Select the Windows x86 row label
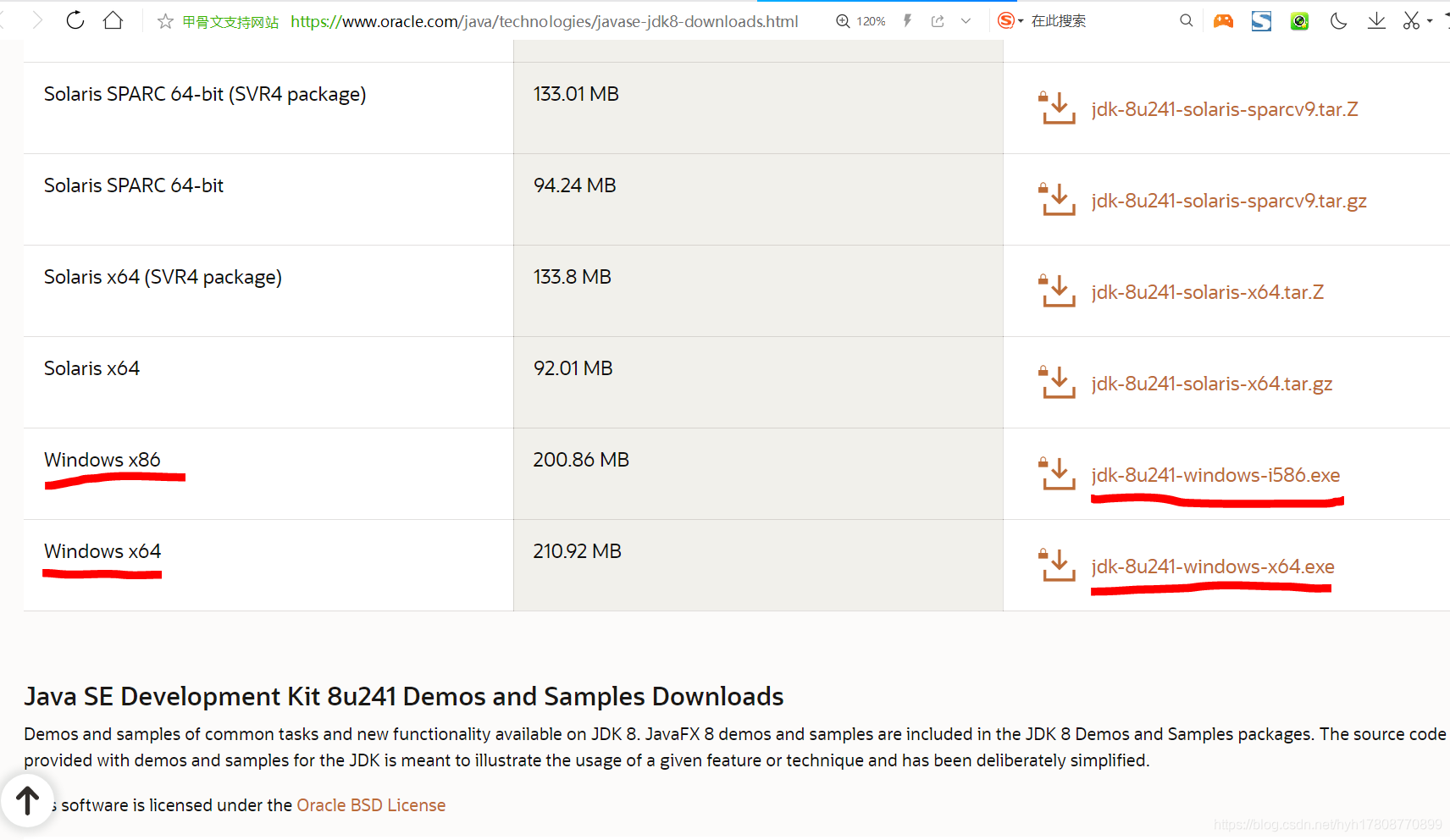Image resolution: width=1450 pixels, height=840 pixels. 102,460
